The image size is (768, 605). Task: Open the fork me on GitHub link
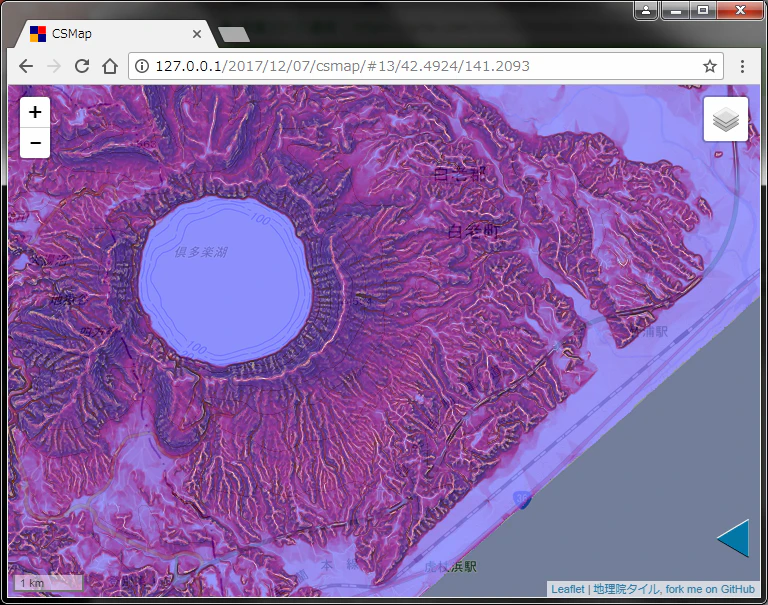point(710,589)
